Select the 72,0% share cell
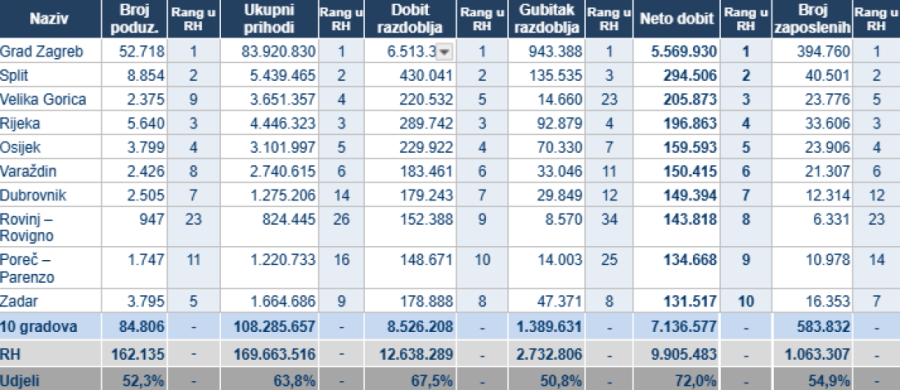This screenshot has width=900, height=390. [x=677, y=380]
